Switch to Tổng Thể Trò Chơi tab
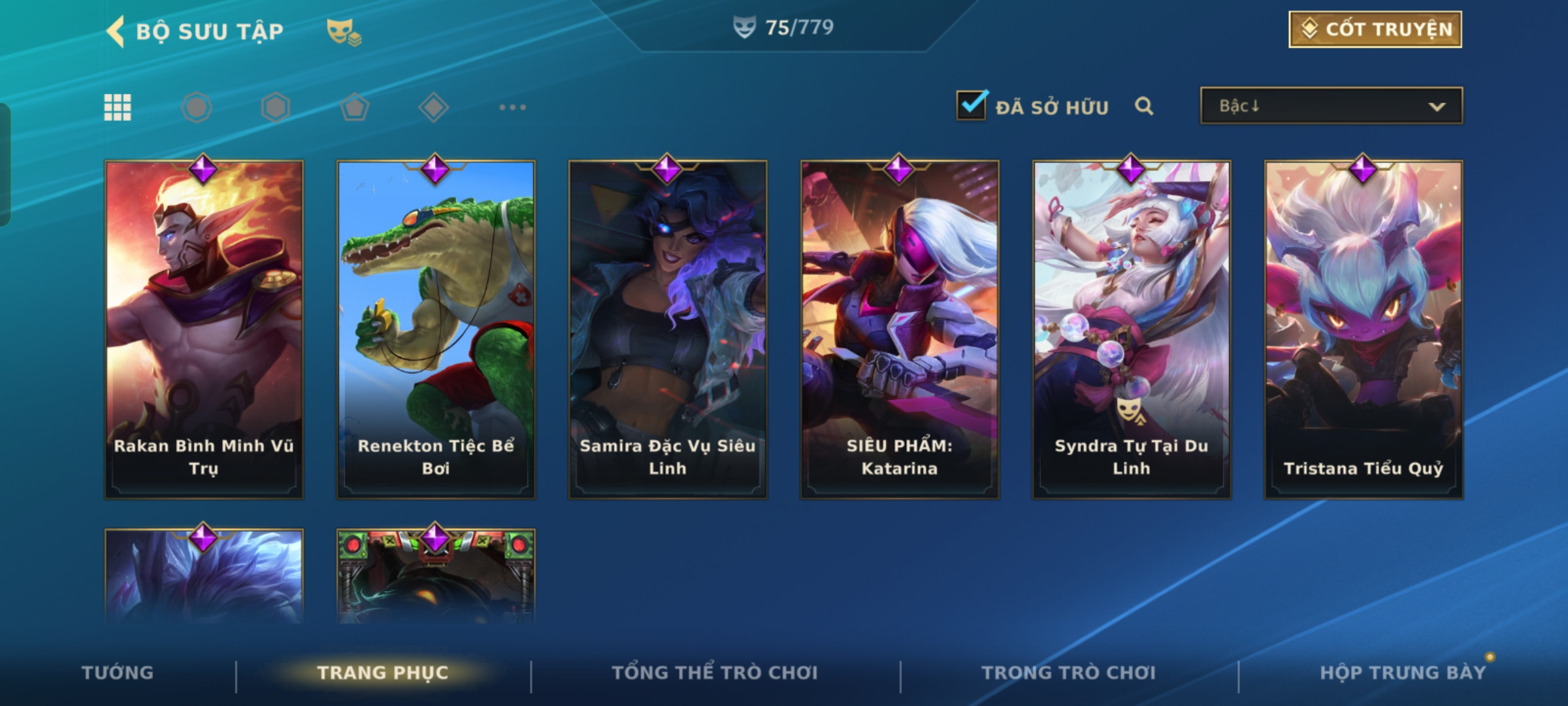Screen dimensions: 1568x706 tap(715, 673)
